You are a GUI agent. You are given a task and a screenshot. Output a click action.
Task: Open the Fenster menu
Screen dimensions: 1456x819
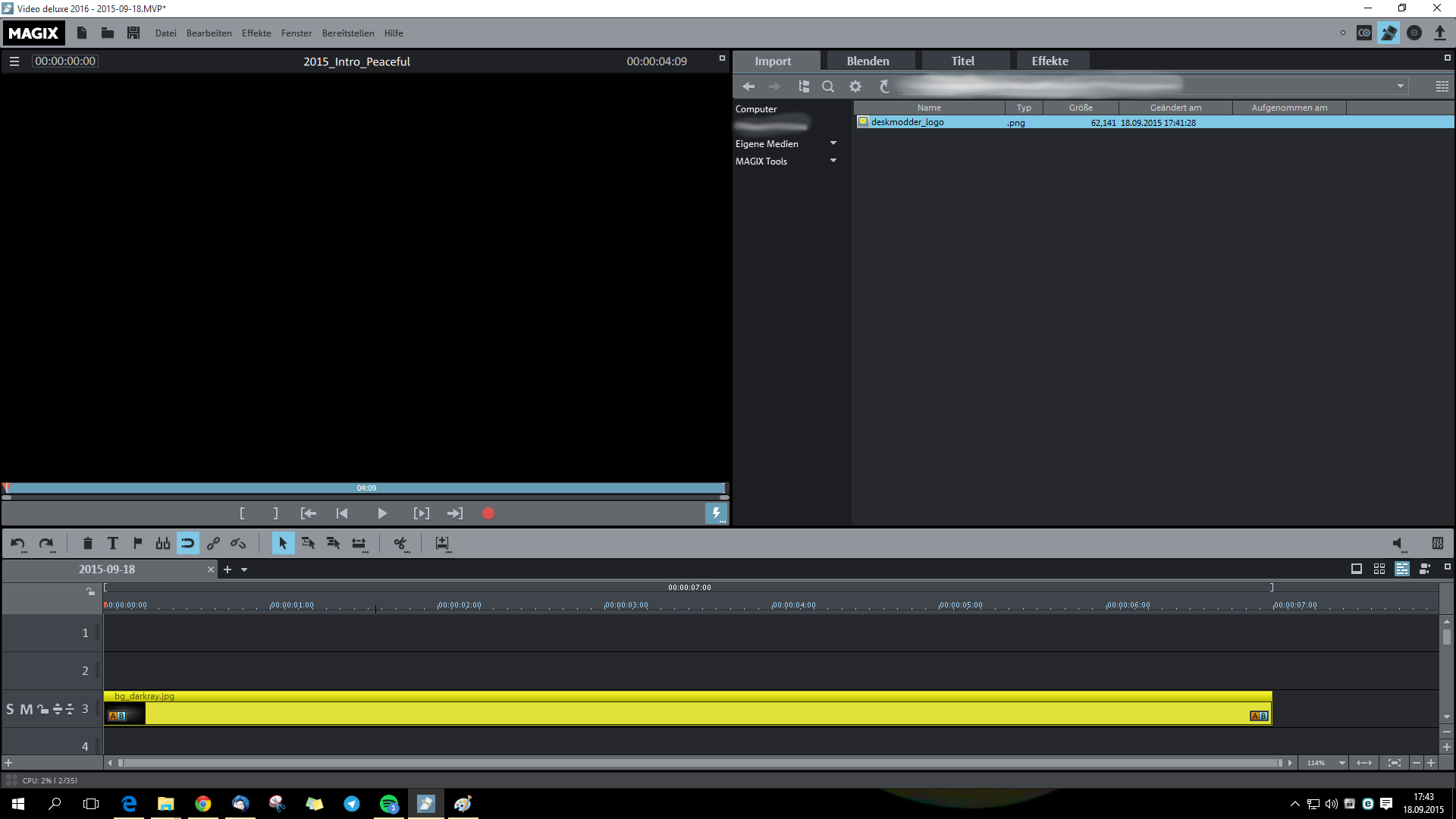click(297, 33)
